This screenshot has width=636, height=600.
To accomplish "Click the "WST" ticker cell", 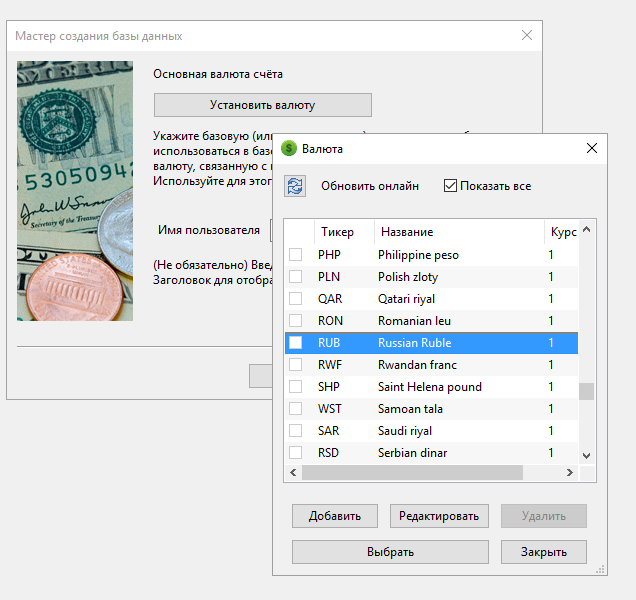I will 330,408.
